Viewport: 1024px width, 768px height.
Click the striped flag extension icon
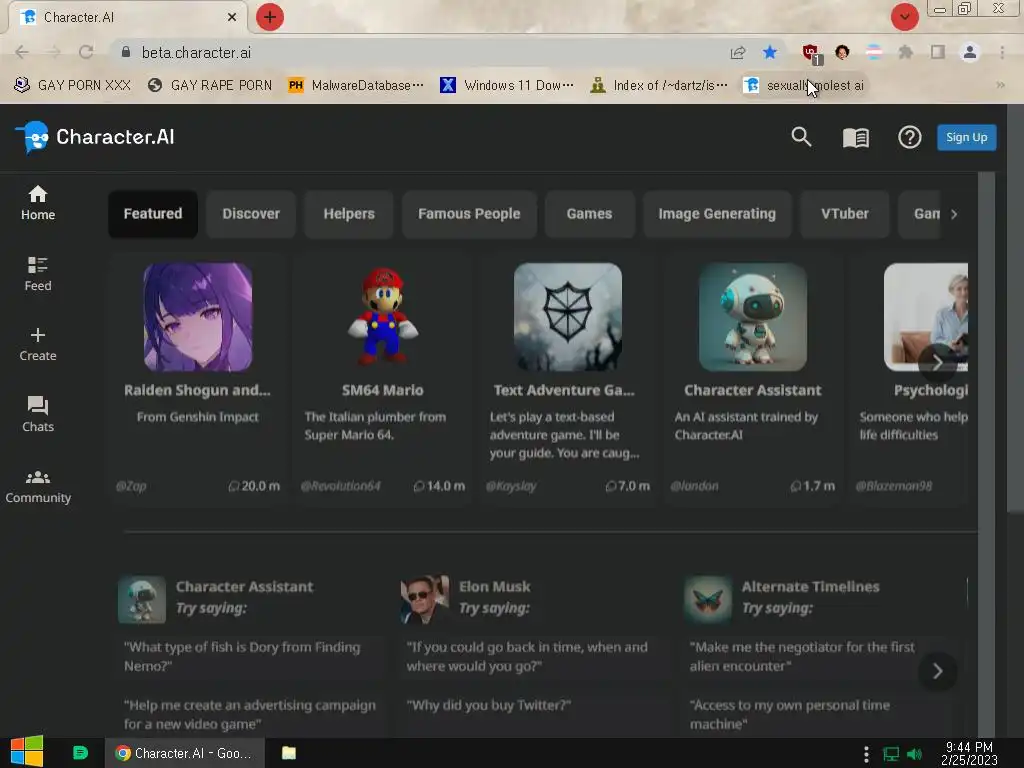pos(874,52)
